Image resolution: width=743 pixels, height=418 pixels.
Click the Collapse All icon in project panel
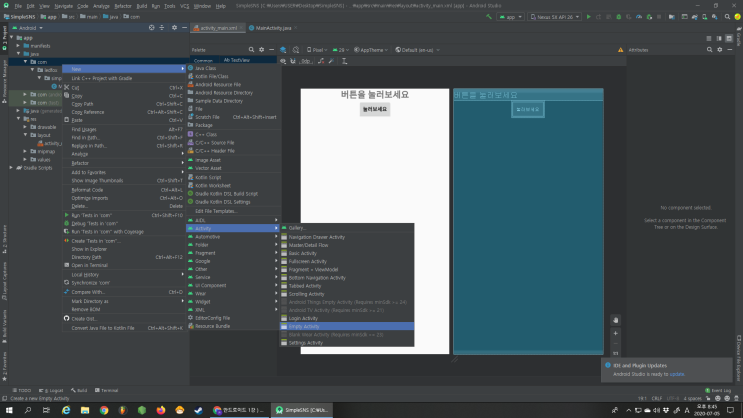click(x=162, y=28)
